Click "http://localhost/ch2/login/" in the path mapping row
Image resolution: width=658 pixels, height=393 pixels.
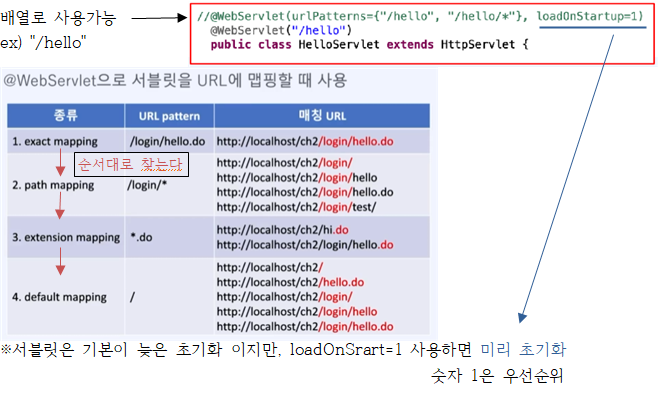285,163
